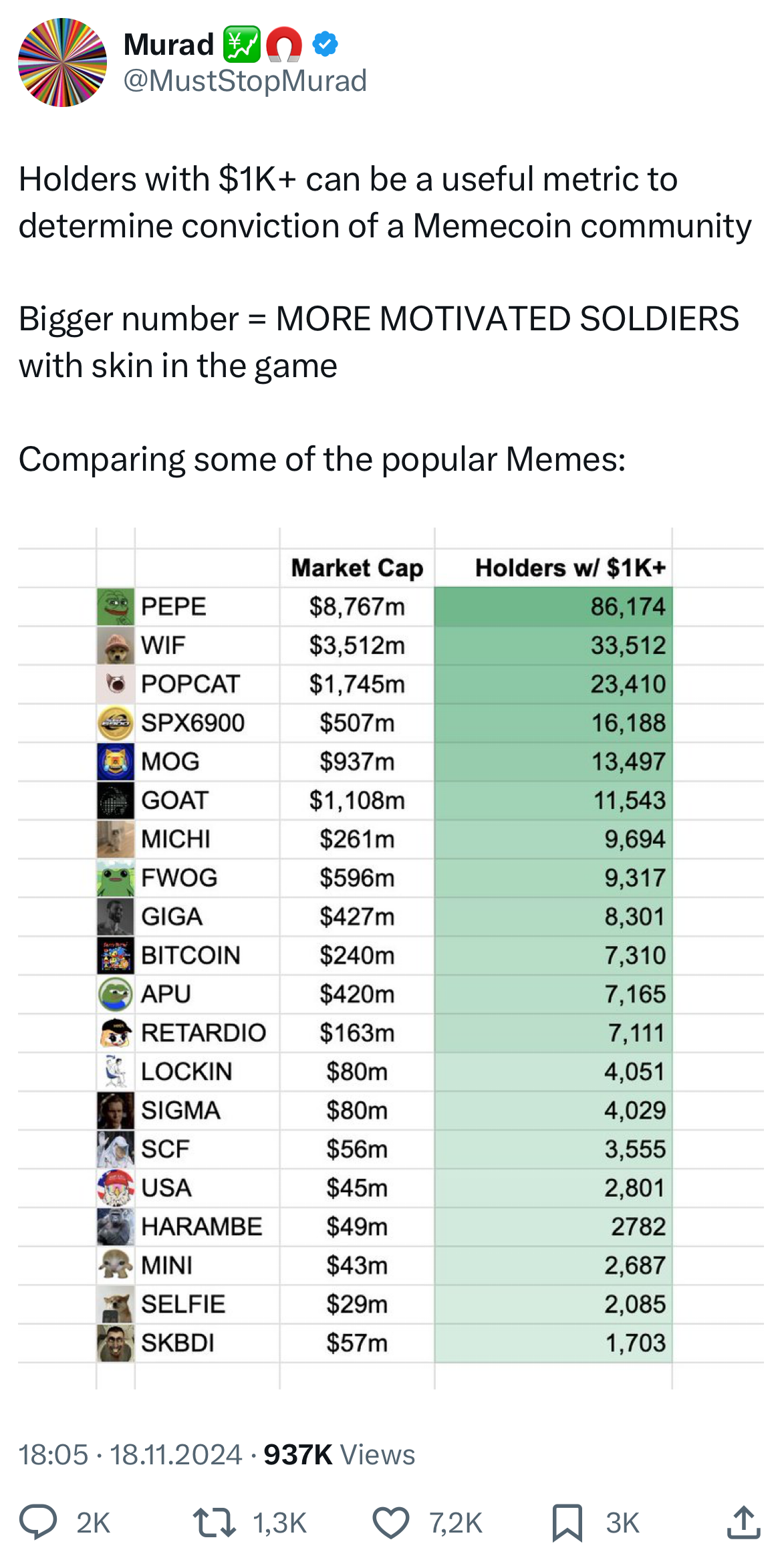
Task: Open Murad's colorful profile avatar
Action: pos(62,62)
